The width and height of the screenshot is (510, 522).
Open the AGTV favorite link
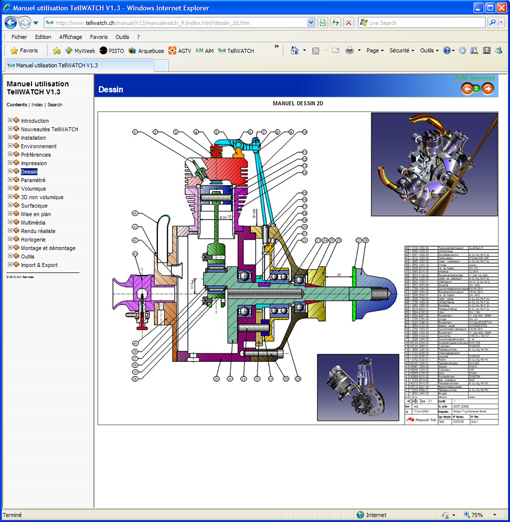click(180, 51)
